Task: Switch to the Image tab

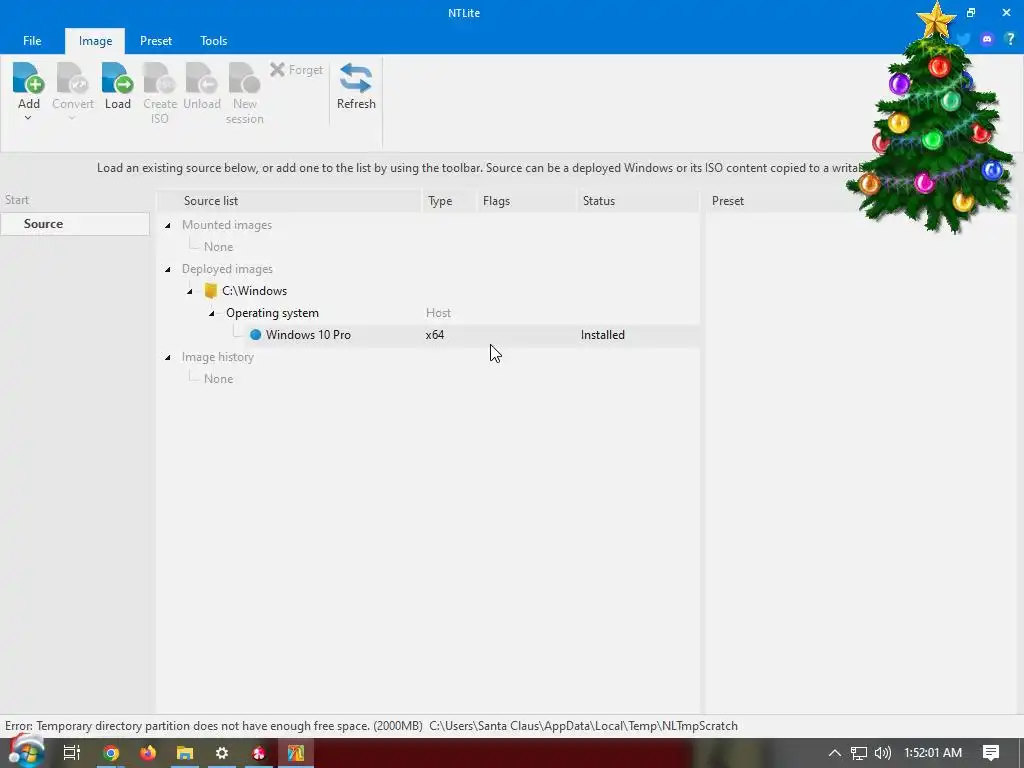Action: 95,40
